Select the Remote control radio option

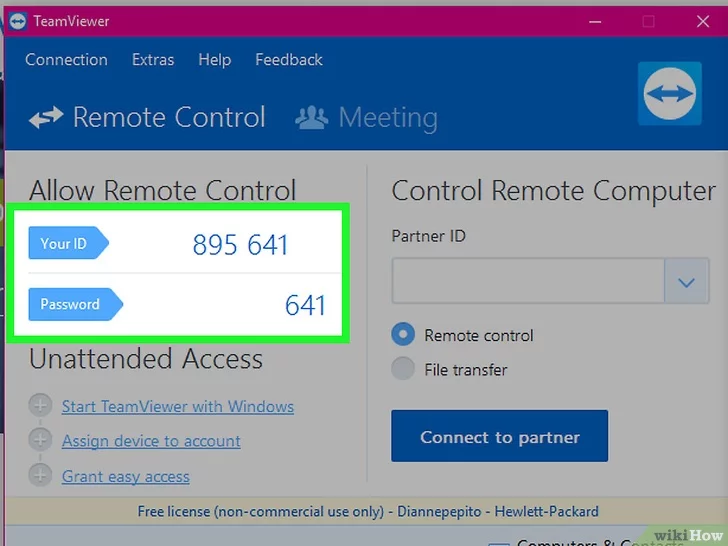point(403,335)
